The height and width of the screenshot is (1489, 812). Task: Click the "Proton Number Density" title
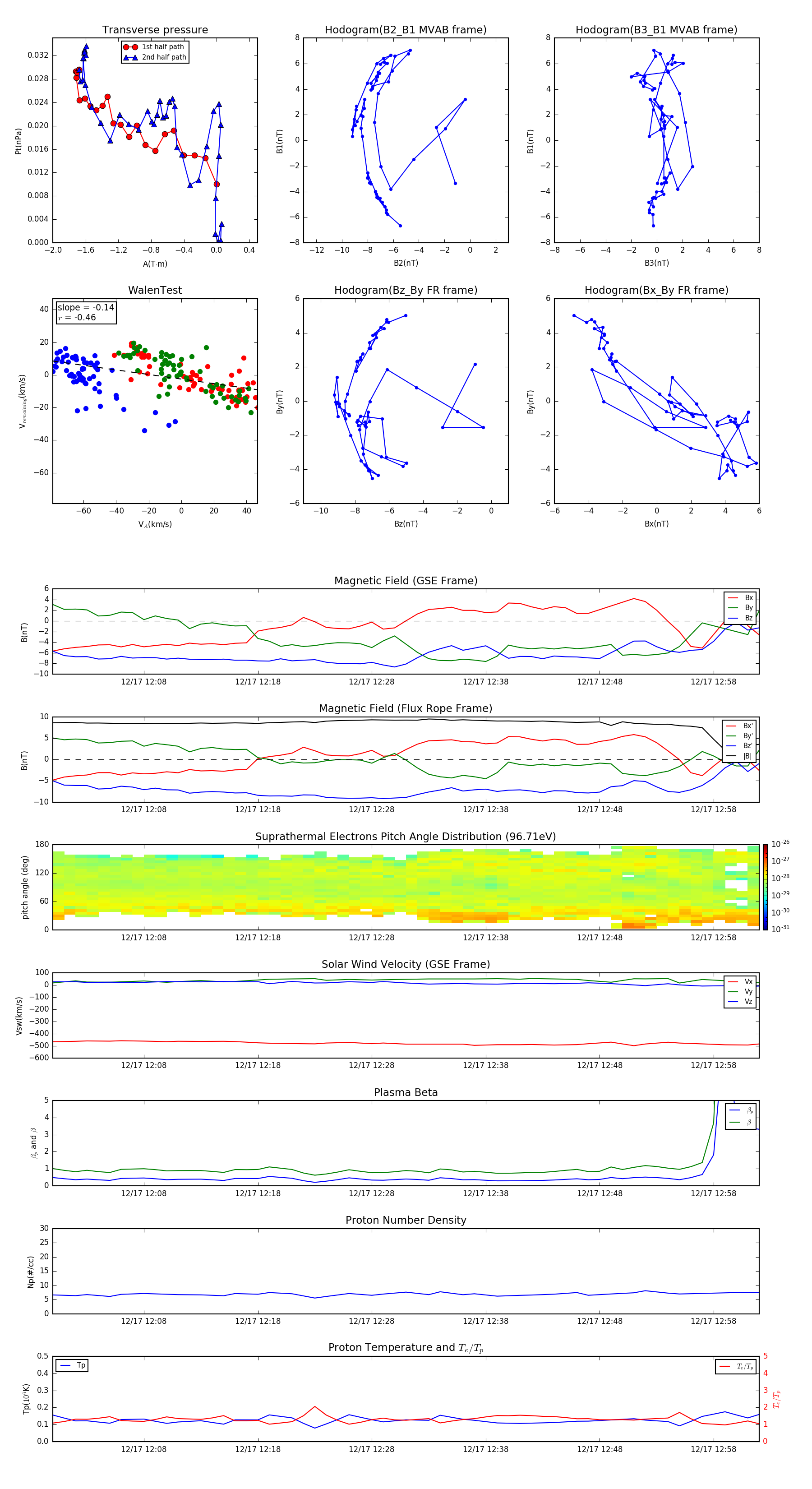(406, 1220)
